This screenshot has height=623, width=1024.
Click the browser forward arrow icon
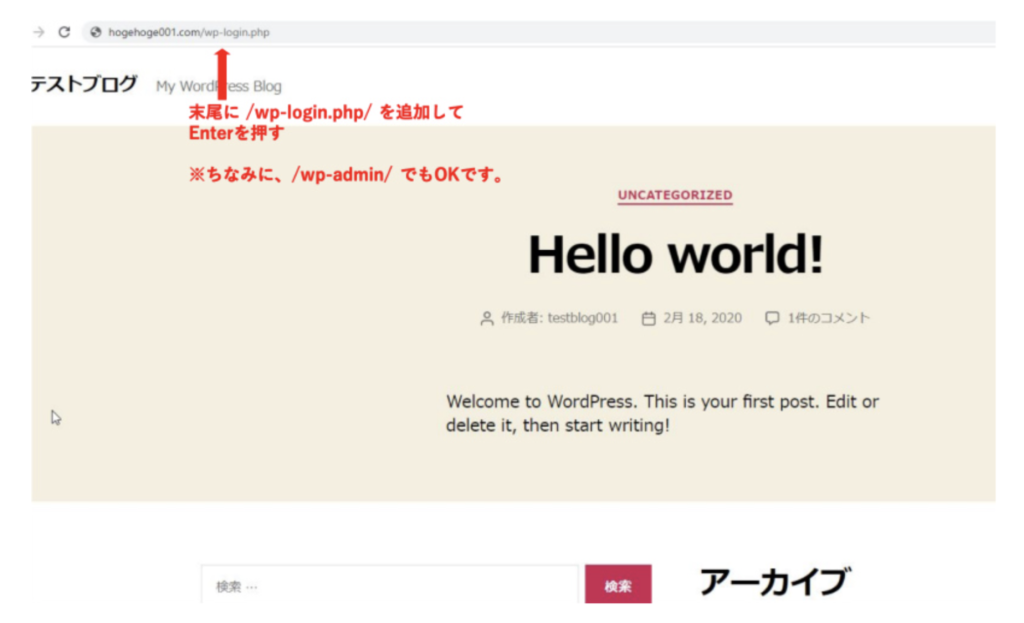[39, 32]
